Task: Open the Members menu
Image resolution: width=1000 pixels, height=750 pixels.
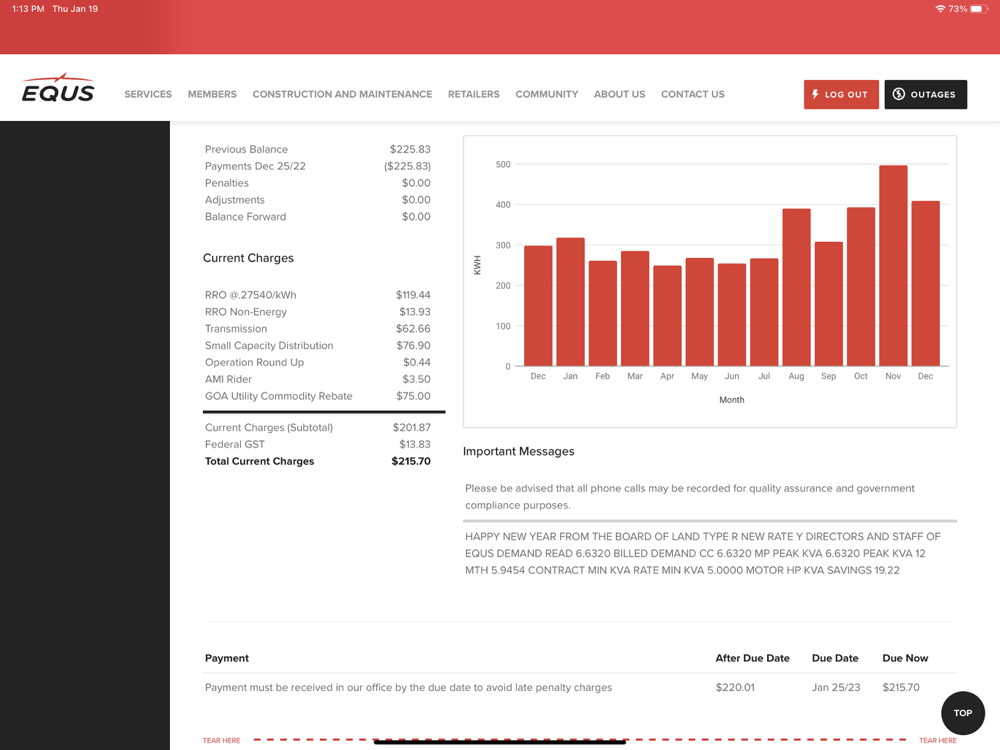Action: [212, 94]
